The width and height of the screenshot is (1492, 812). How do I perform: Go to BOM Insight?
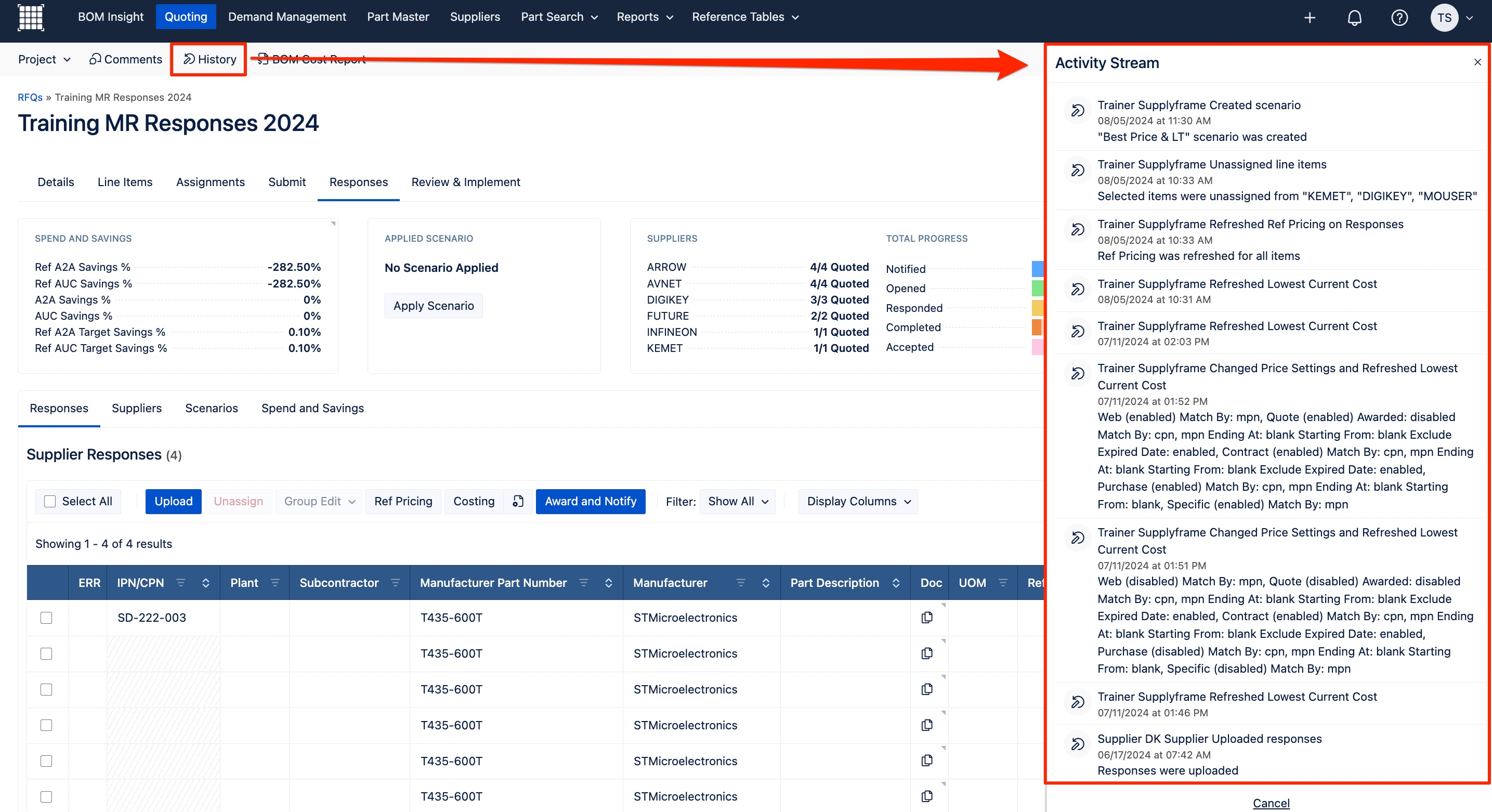[111, 17]
